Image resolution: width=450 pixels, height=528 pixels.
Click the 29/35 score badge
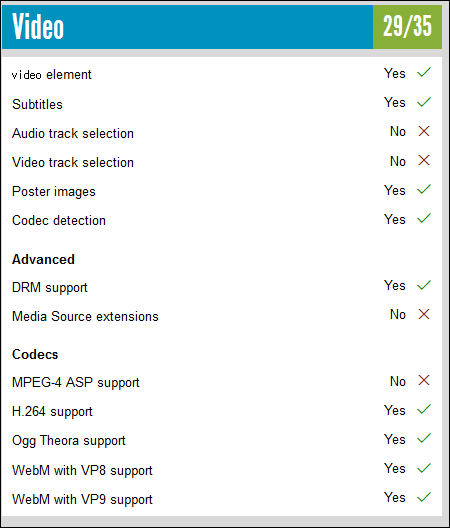407,27
